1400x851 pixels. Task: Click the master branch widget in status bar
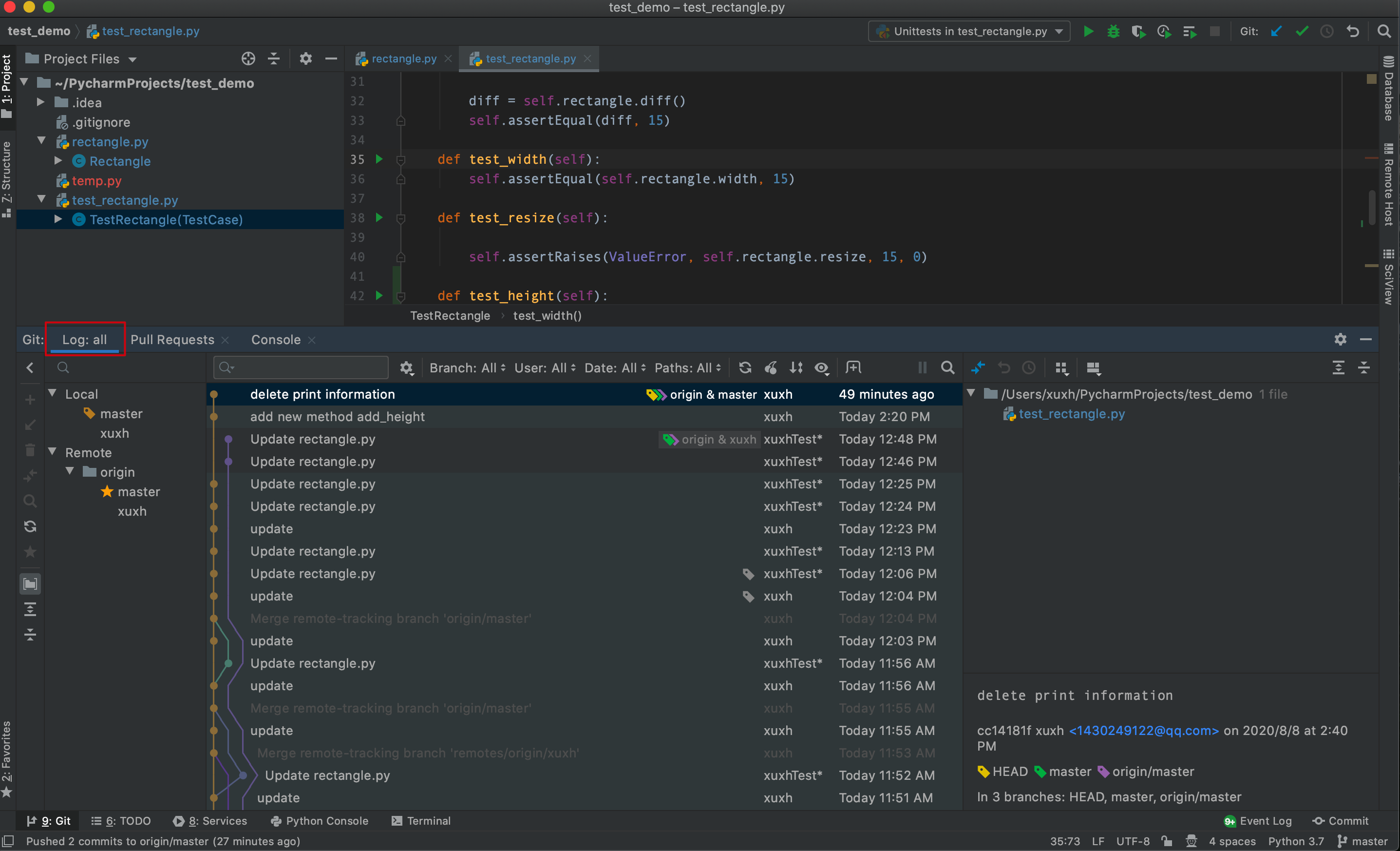click(x=1362, y=841)
